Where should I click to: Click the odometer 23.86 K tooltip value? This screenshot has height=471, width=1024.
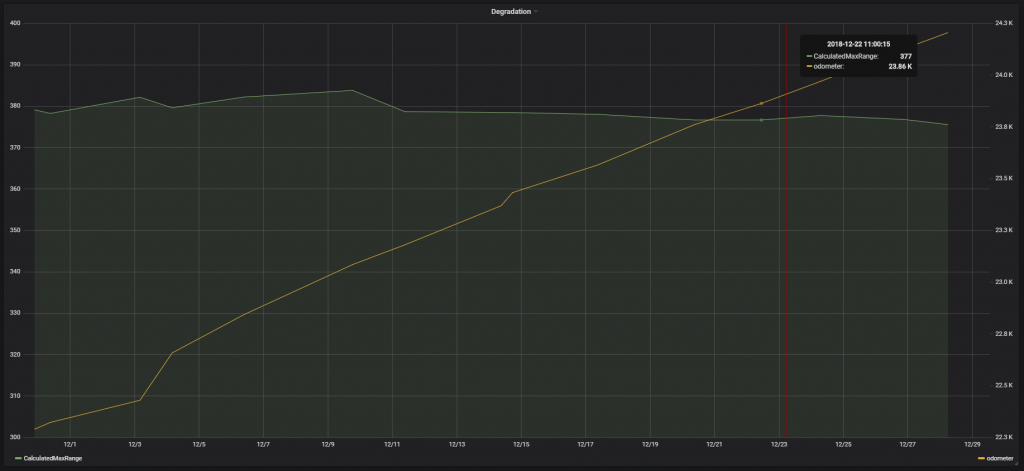900,67
